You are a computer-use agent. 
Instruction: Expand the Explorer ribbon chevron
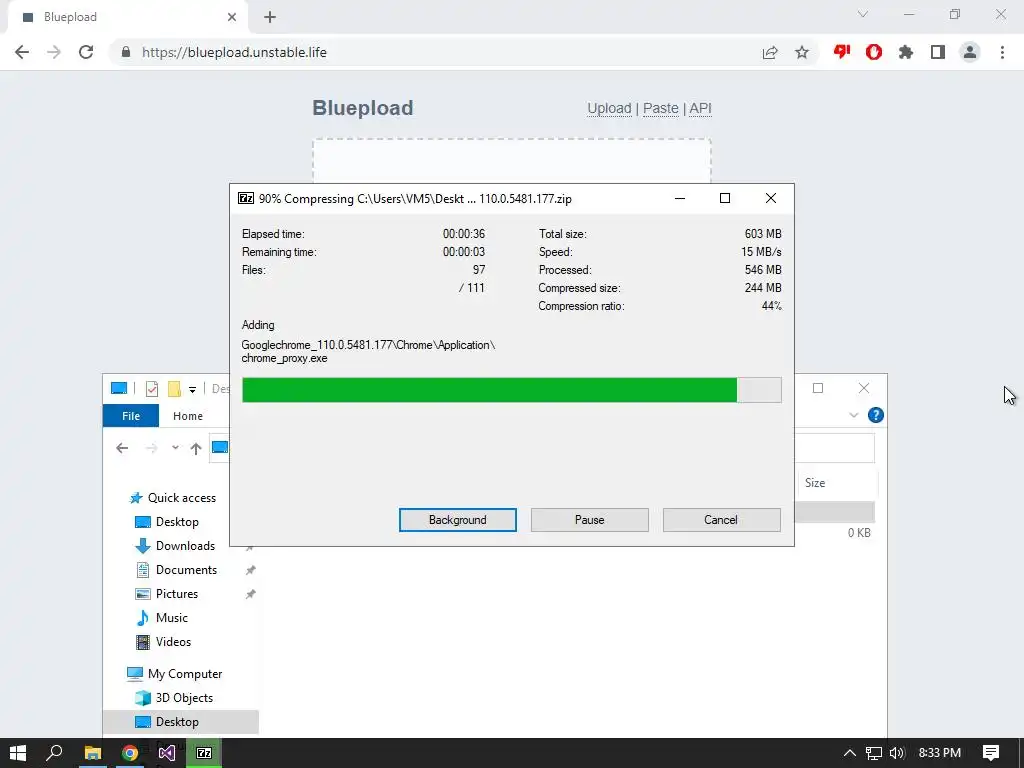(854, 415)
